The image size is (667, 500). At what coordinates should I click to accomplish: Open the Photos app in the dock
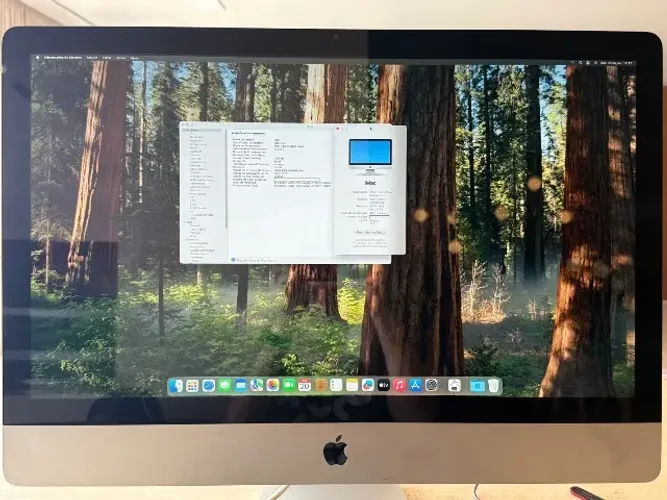point(273,386)
